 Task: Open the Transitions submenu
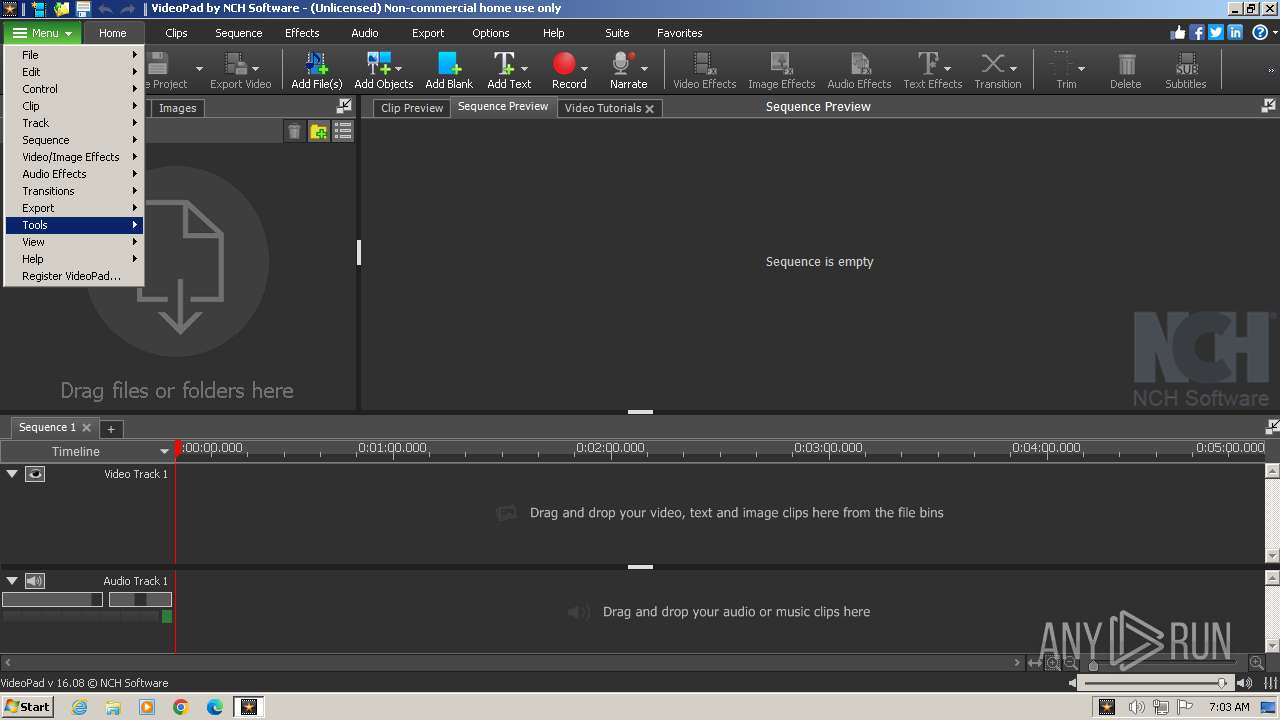click(x=75, y=191)
